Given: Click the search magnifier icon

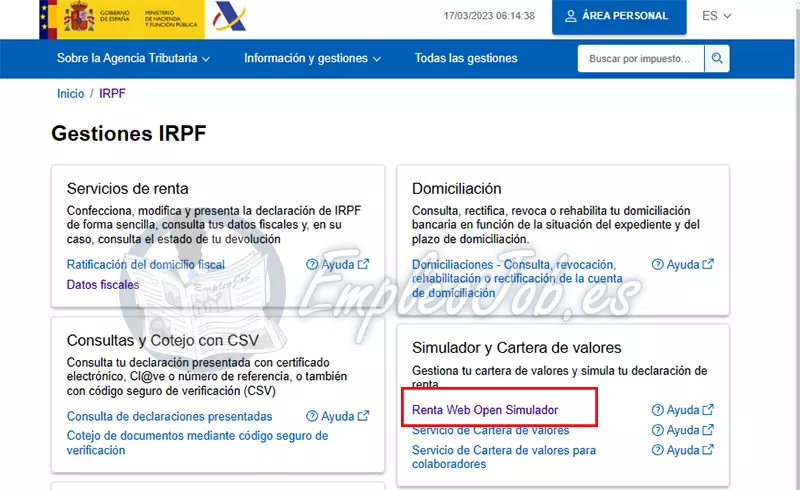Looking at the screenshot, I should pyautogui.click(x=717, y=58).
